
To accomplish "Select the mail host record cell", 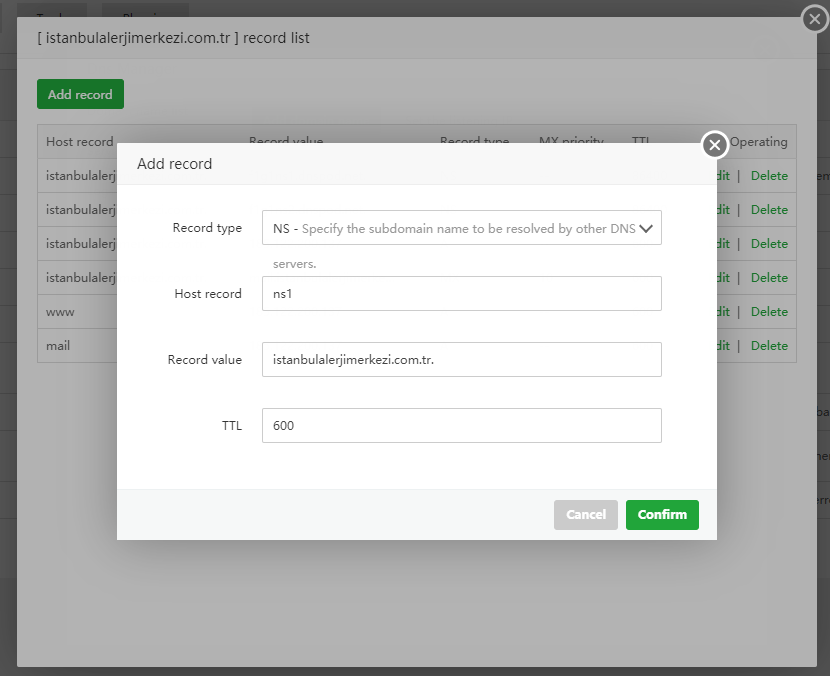I will [59, 346].
